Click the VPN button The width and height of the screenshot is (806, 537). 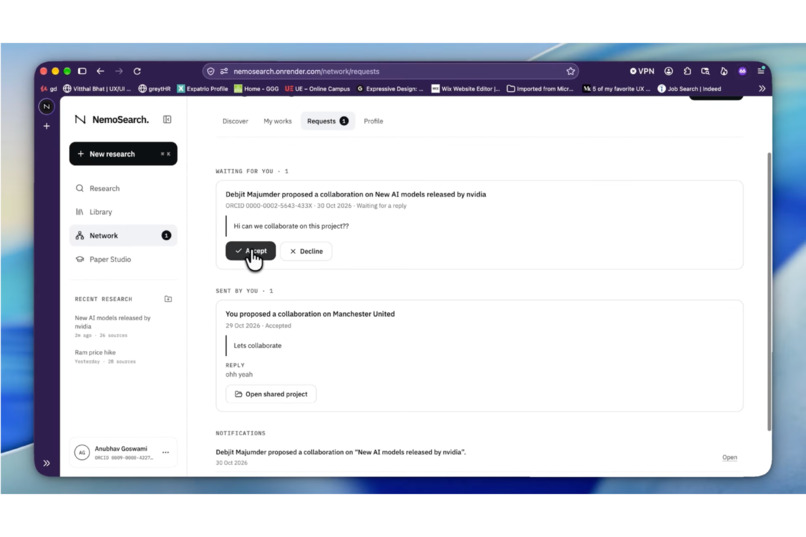(642, 71)
